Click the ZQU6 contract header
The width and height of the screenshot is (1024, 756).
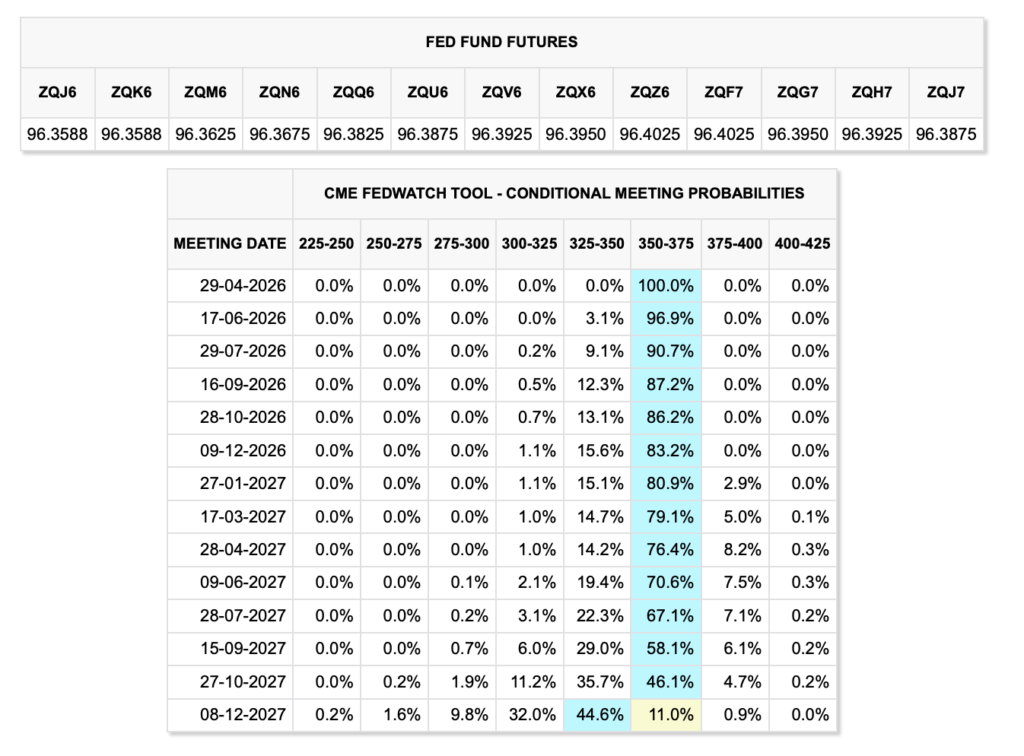[428, 92]
